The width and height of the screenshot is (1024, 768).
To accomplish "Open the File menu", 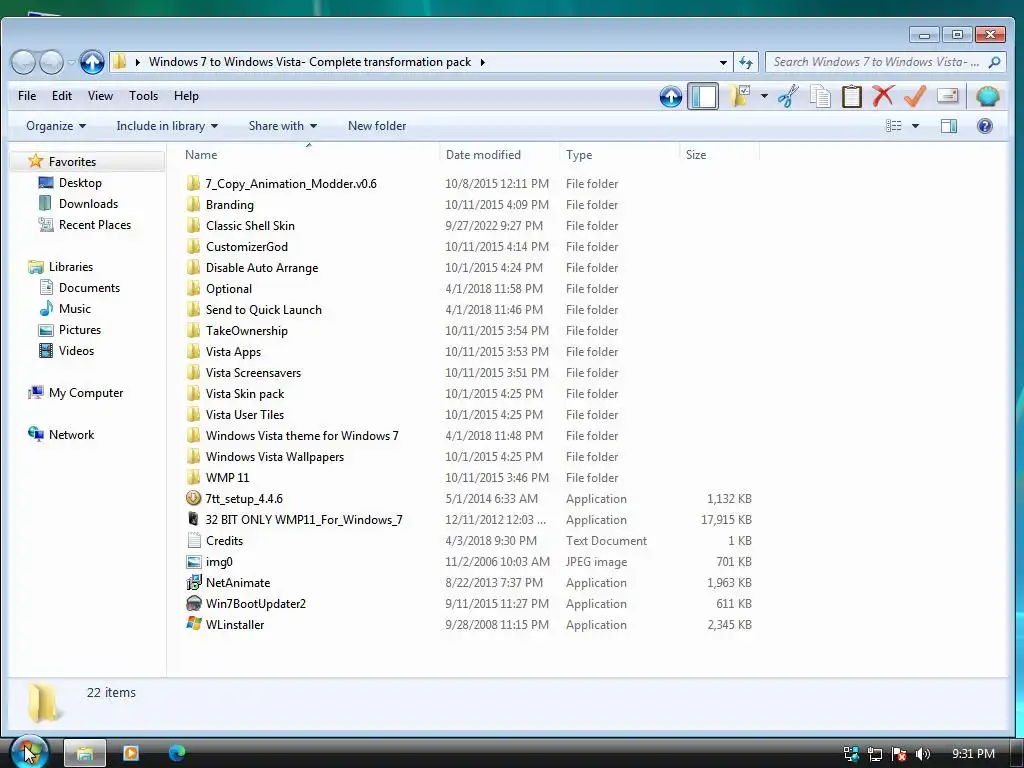I will coord(27,96).
